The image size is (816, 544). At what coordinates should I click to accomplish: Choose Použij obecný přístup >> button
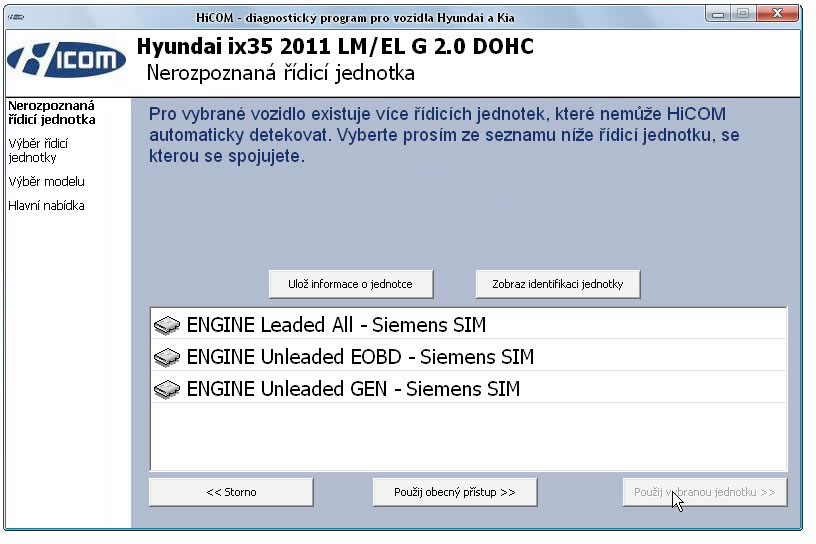[x=455, y=492]
